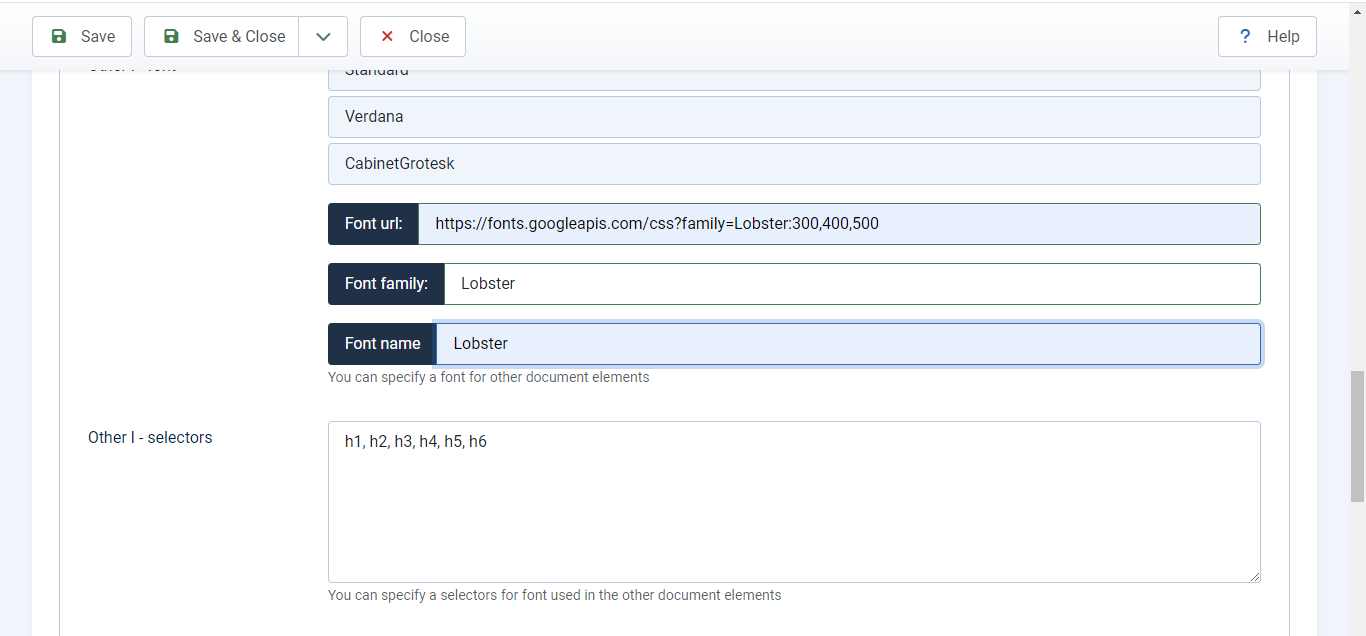Choose the CabinetGrotesk font option
The image size is (1366, 636).
[x=793, y=164]
